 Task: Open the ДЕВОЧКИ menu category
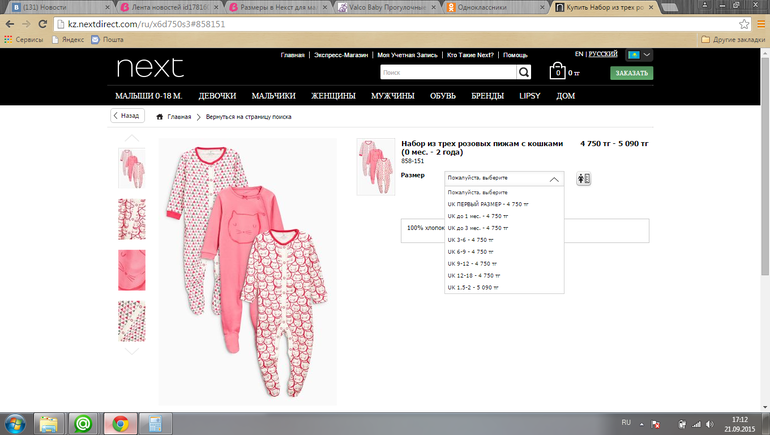tap(217, 96)
